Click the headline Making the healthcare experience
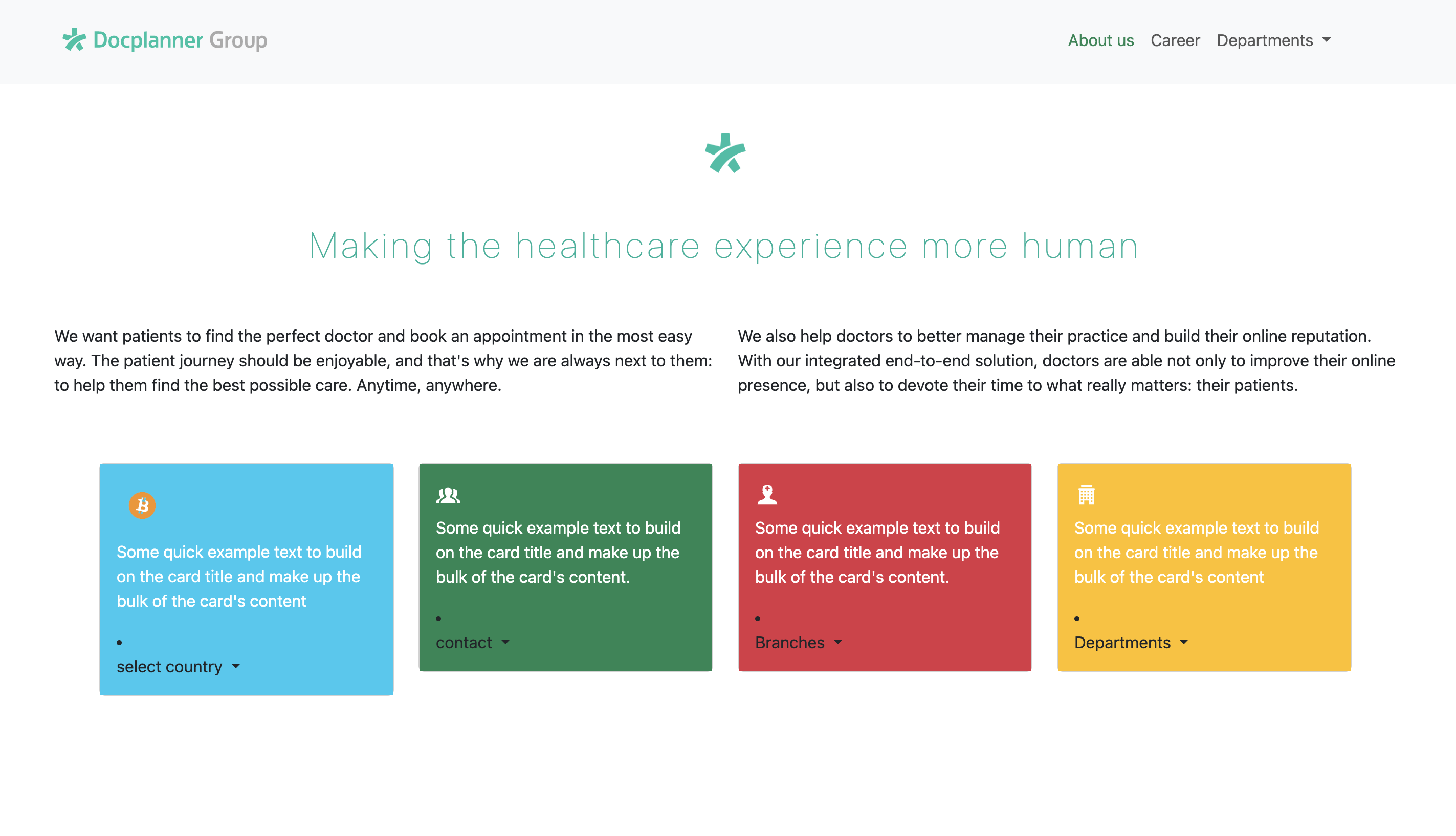The height and width of the screenshot is (836, 1456). click(x=723, y=246)
